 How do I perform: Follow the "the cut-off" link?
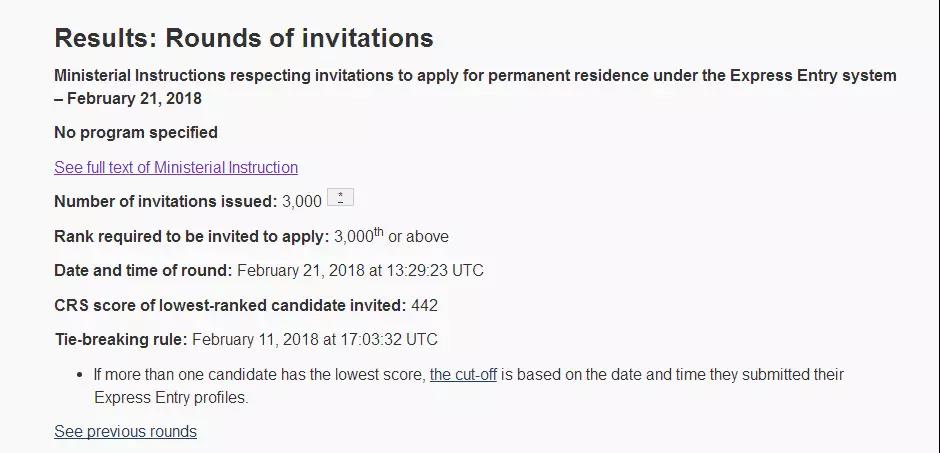[x=463, y=375]
